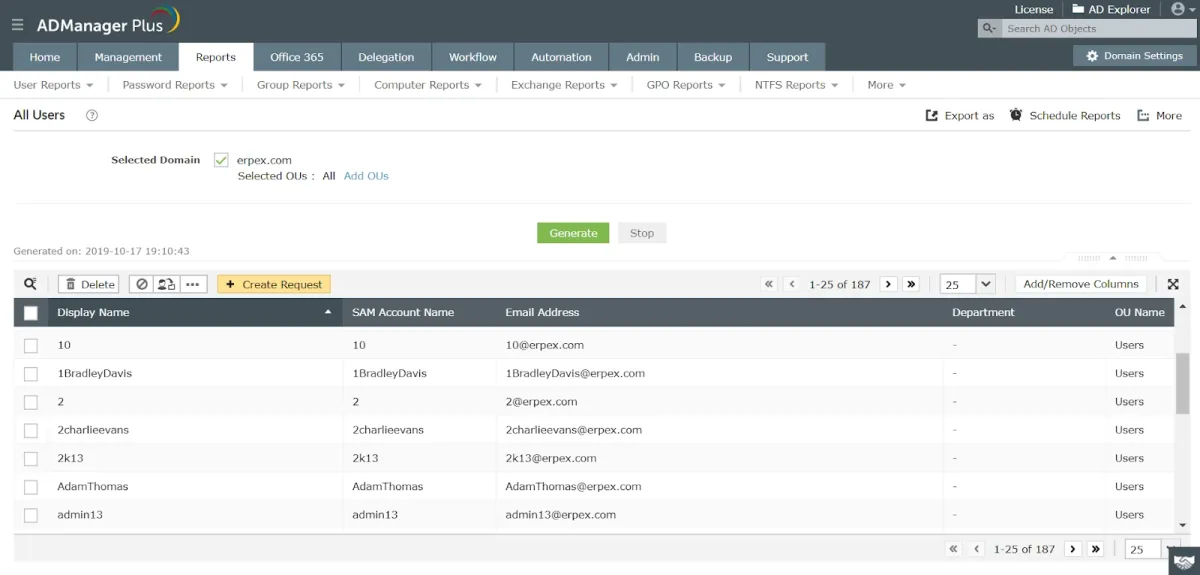The height and width of the screenshot is (575, 1200).
Task: Click the Stop button
Action: point(642,233)
